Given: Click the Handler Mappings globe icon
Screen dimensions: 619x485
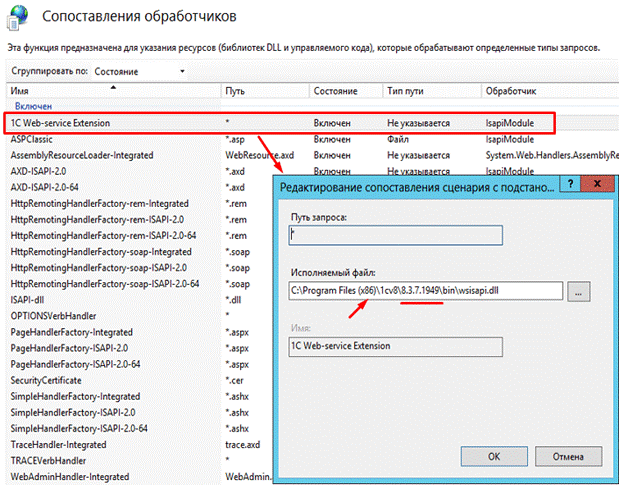Looking at the screenshot, I should click(x=18, y=17).
